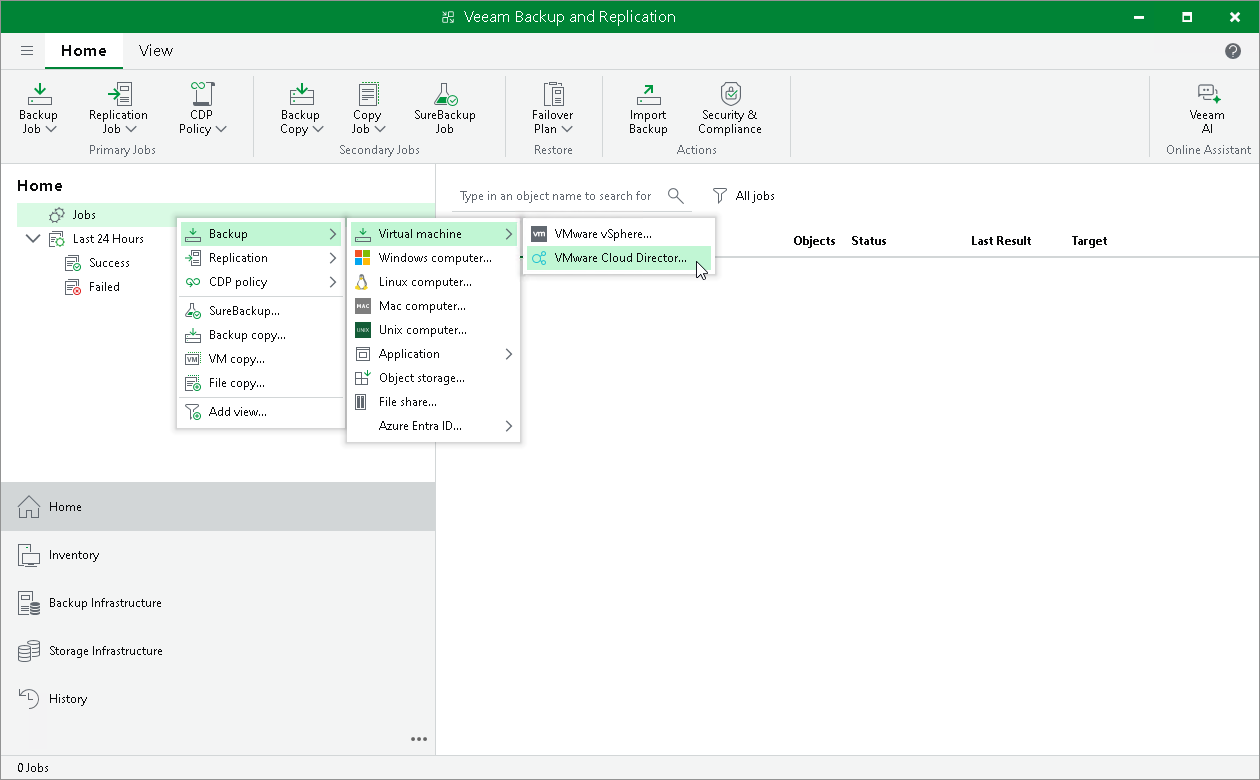Expand the Application submenu arrow
Viewport: 1260px width, 780px height.
508,354
